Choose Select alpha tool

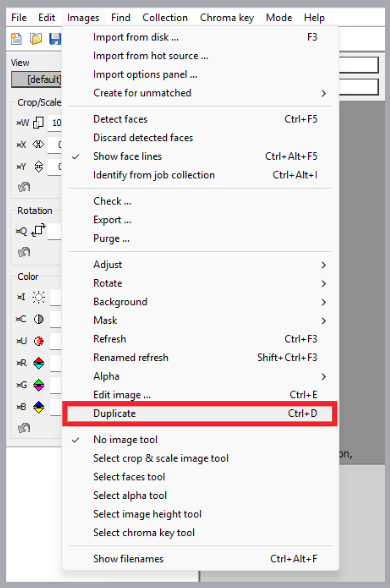[x=200, y=495]
